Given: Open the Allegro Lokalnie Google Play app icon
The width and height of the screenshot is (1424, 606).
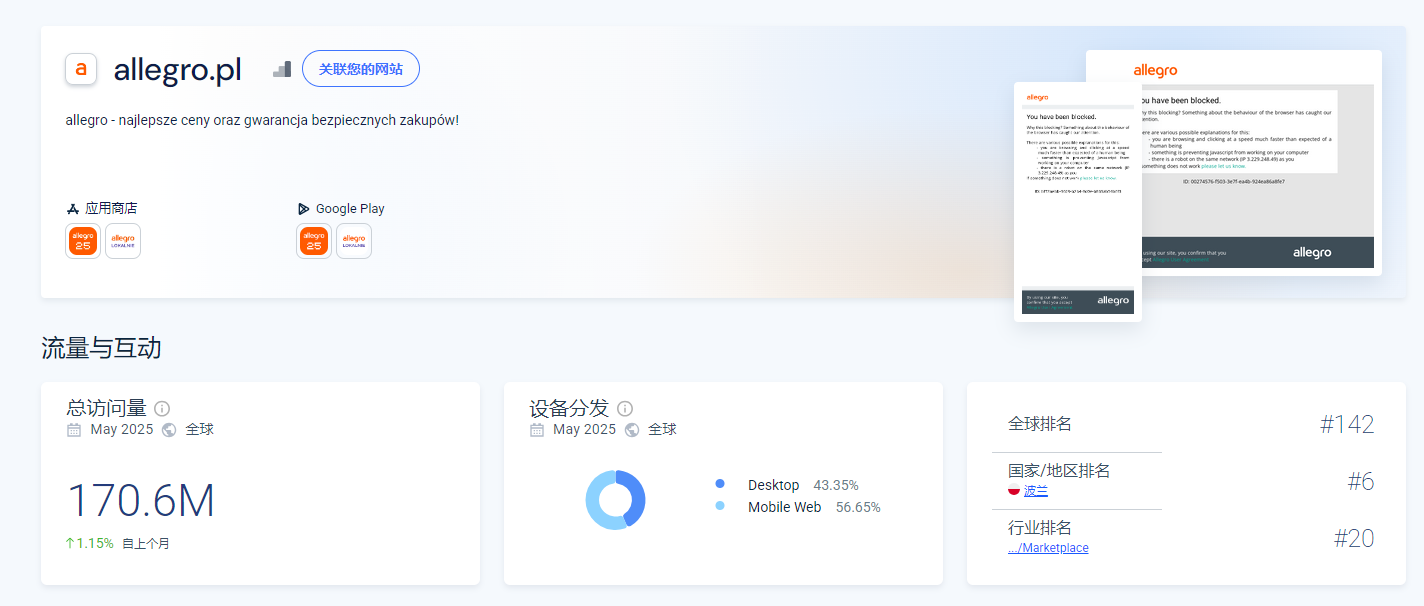Looking at the screenshot, I should [354, 241].
